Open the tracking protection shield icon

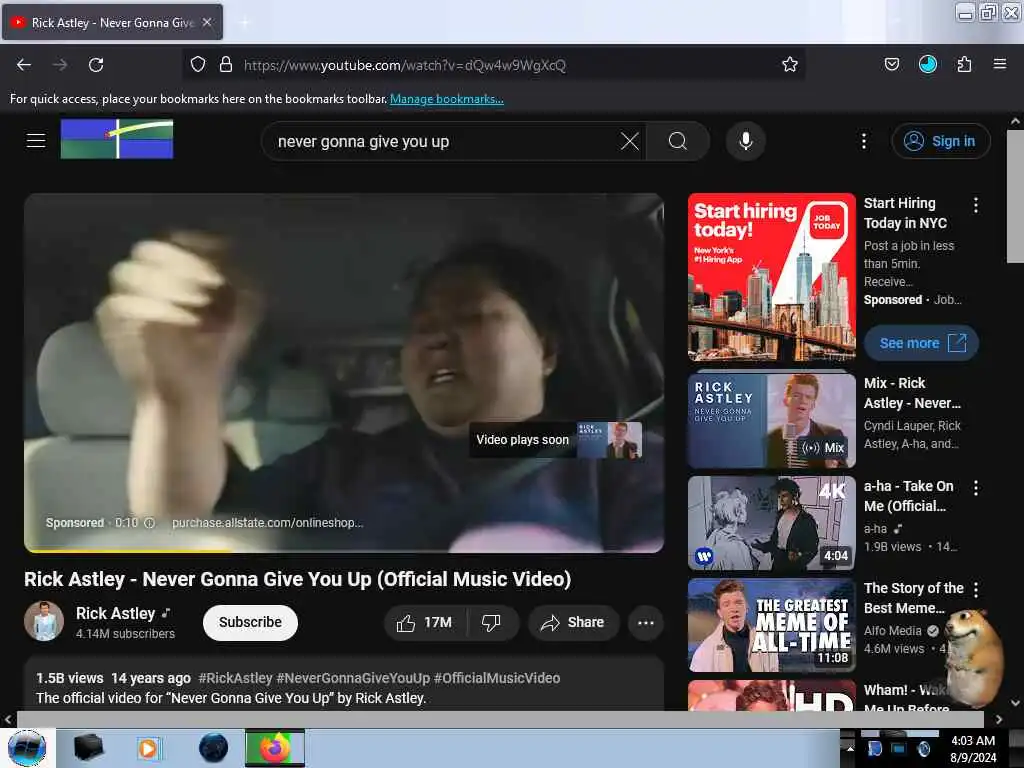pos(198,64)
